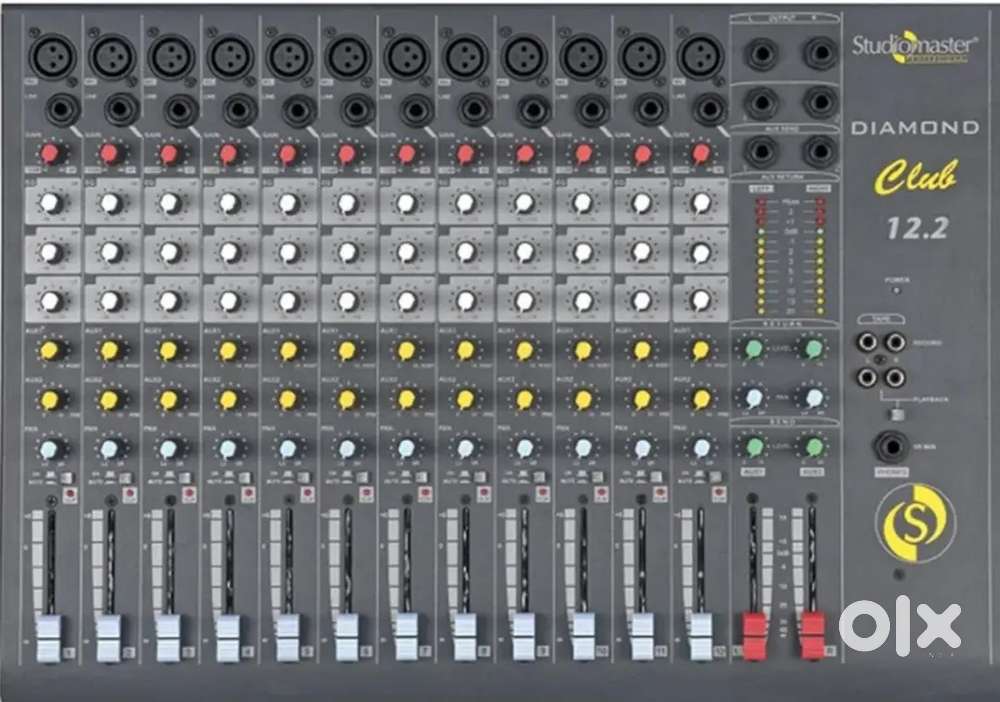Click channel 7 line input jack
The height and width of the screenshot is (702, 1000).
tap(416, 110)
